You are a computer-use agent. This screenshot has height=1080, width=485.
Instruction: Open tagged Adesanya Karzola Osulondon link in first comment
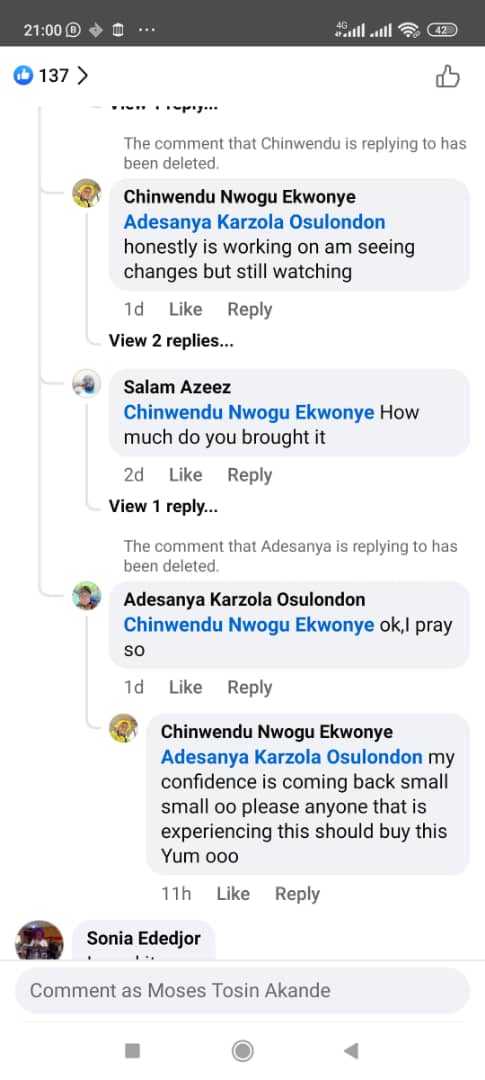pyautogui.click(x=254, y=222)
